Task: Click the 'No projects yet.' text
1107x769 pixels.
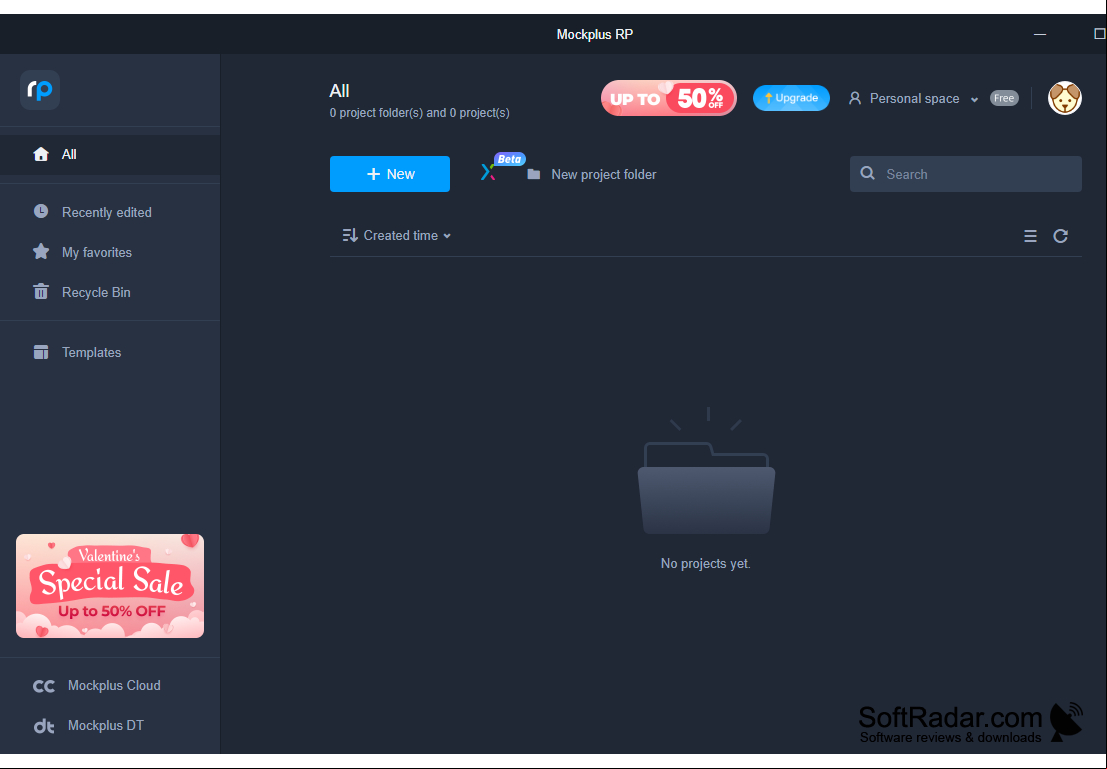Action: point(705,564)
